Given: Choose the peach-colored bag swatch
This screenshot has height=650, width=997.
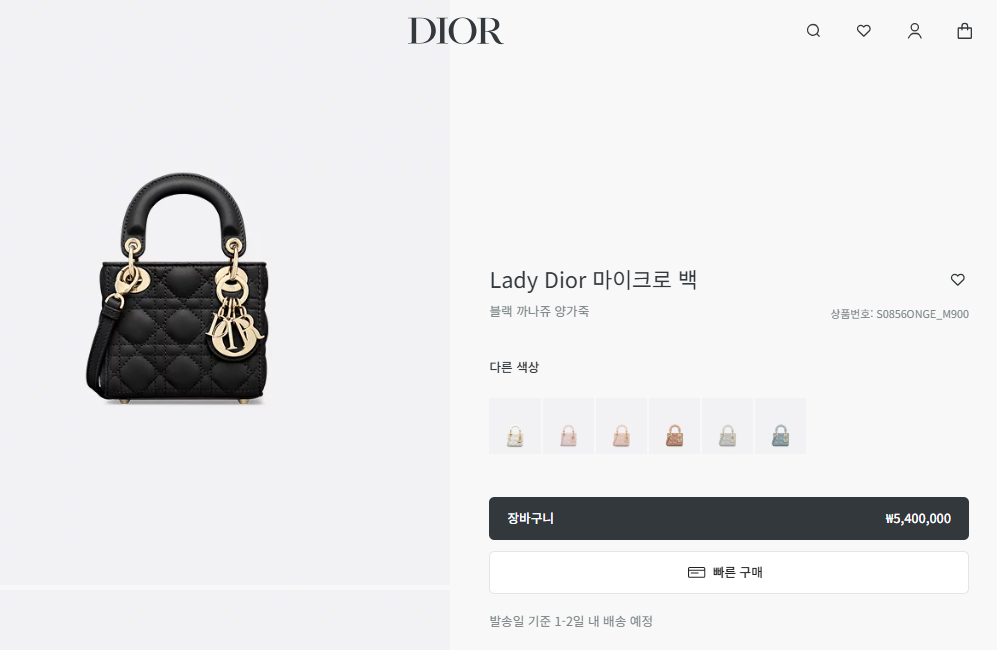Looking at the screenshot, I should tap(621, 426).
